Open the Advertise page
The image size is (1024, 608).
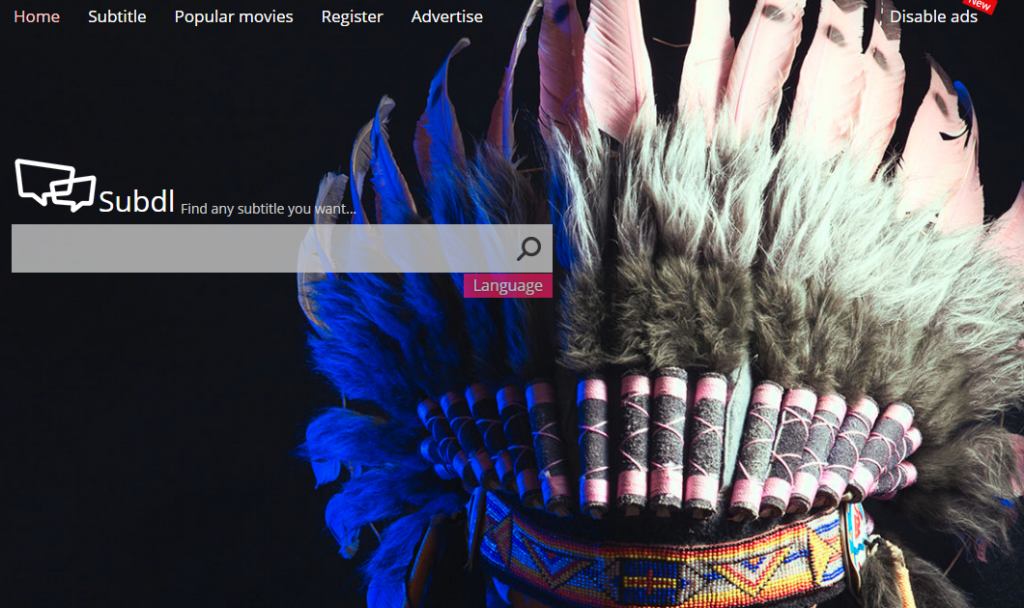447,16
